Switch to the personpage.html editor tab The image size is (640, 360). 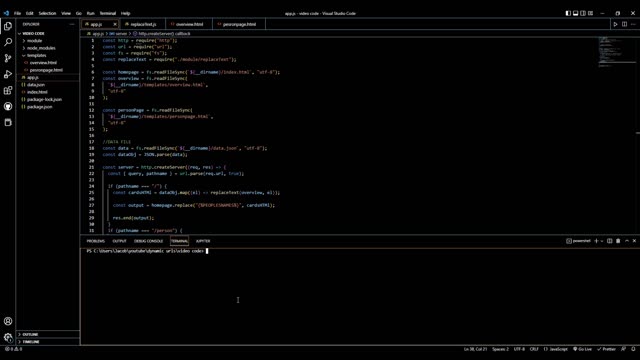[x=239, y=24]
